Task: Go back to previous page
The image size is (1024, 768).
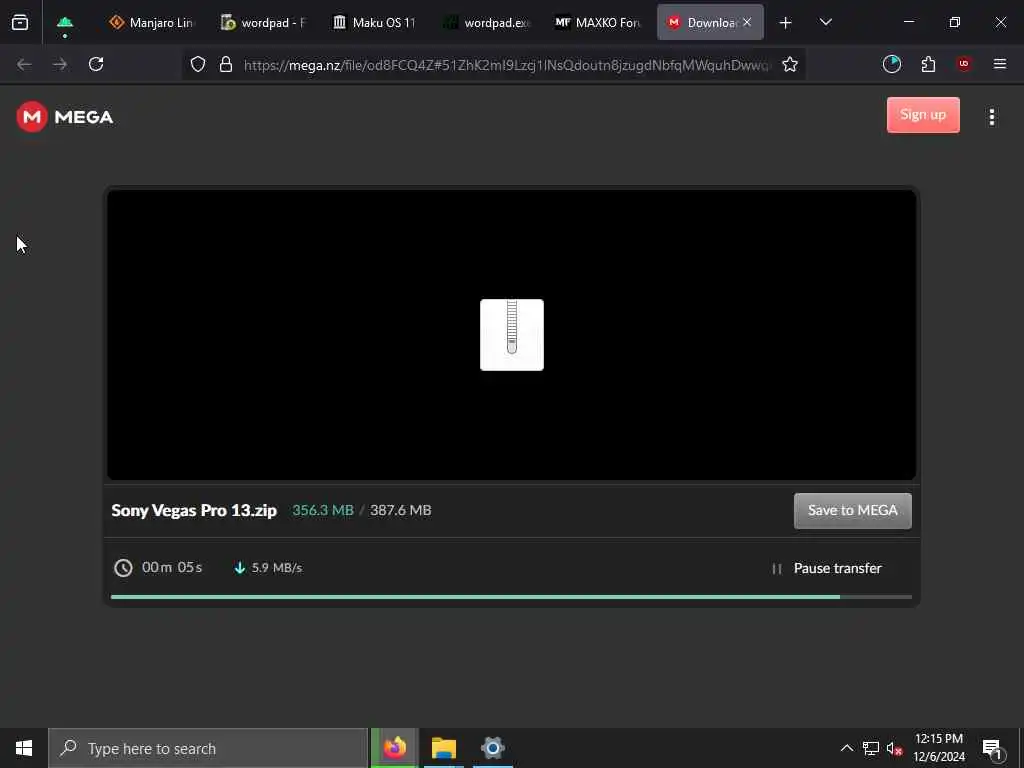Action: pos(24,64)
